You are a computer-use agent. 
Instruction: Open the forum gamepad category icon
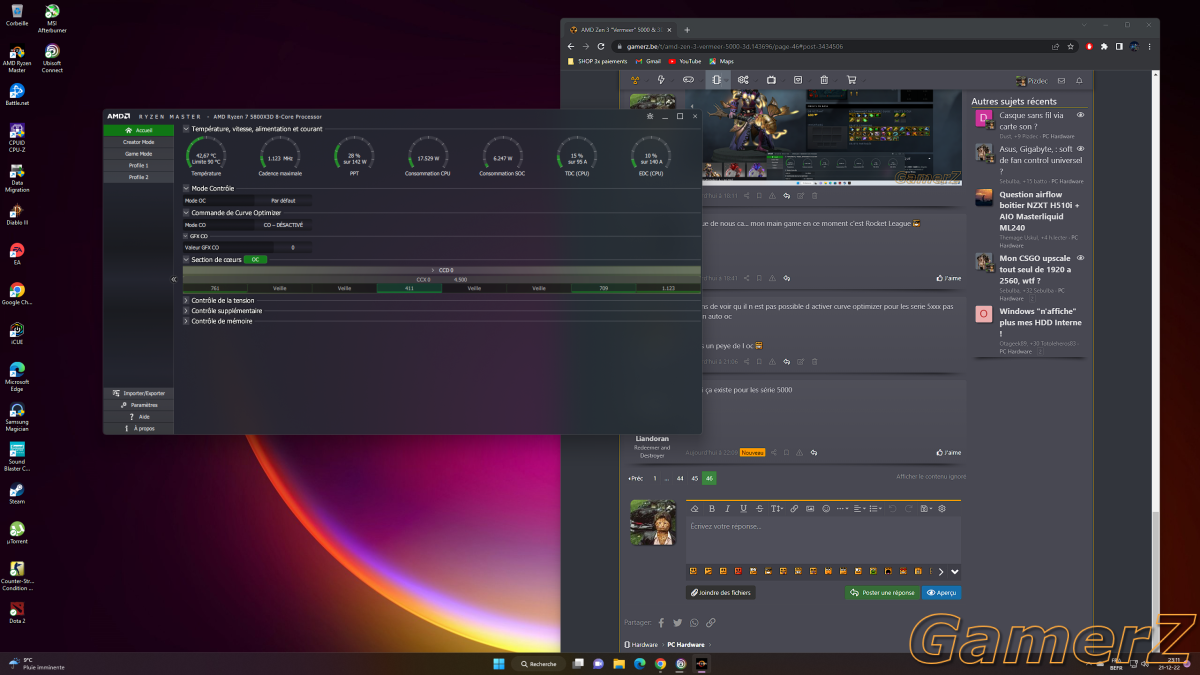(x=688, y=80)
